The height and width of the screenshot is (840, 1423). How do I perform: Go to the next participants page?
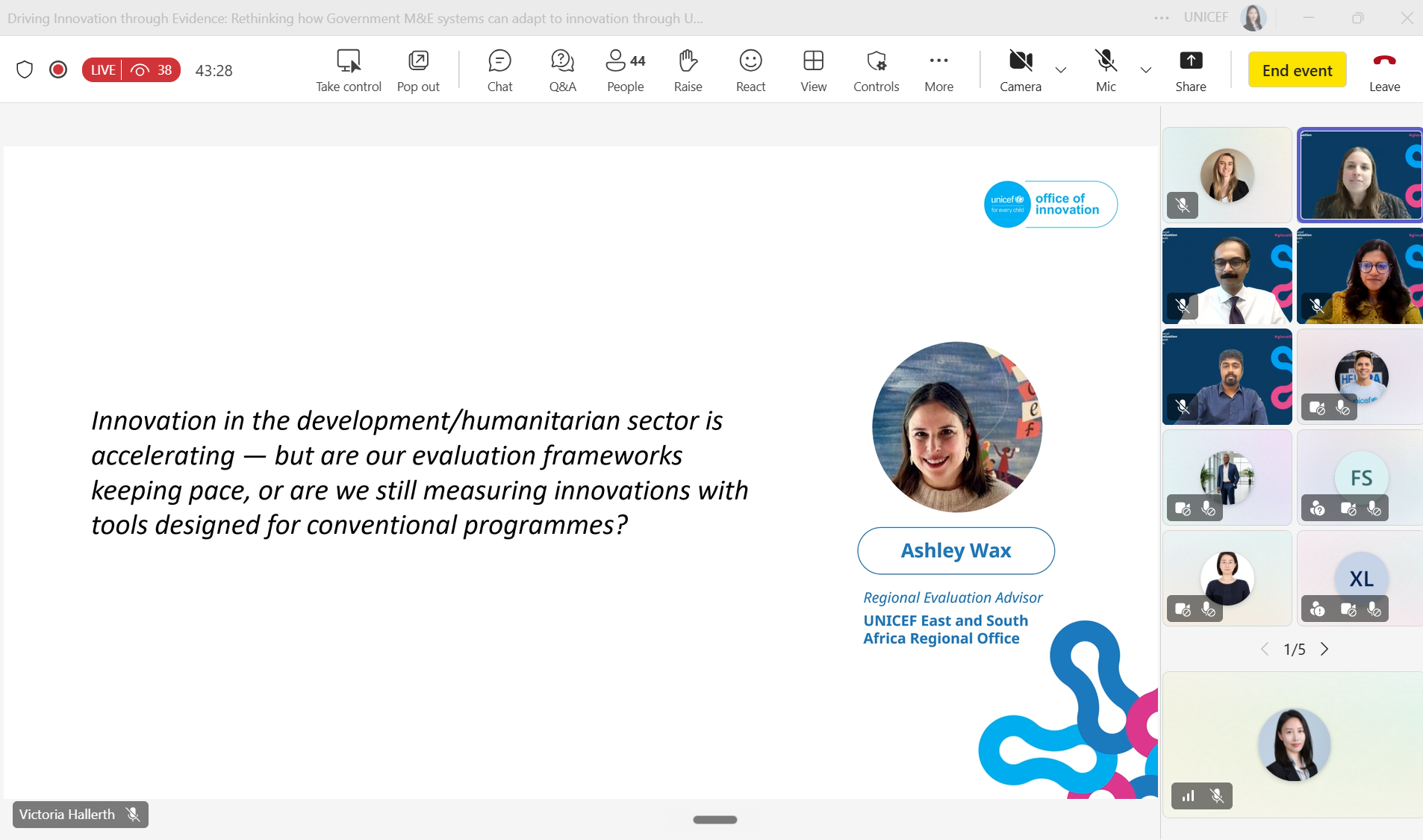click(x=1324, y=649)
